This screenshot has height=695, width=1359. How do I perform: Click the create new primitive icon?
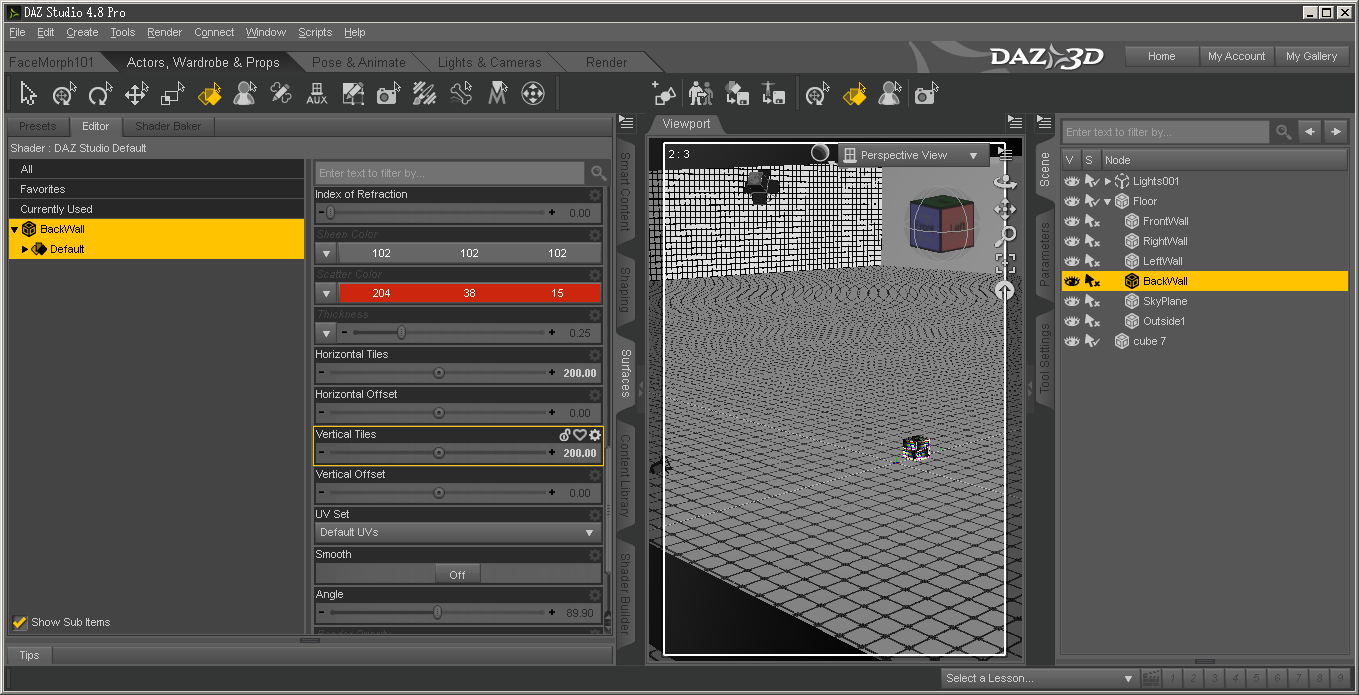point(664,94)
